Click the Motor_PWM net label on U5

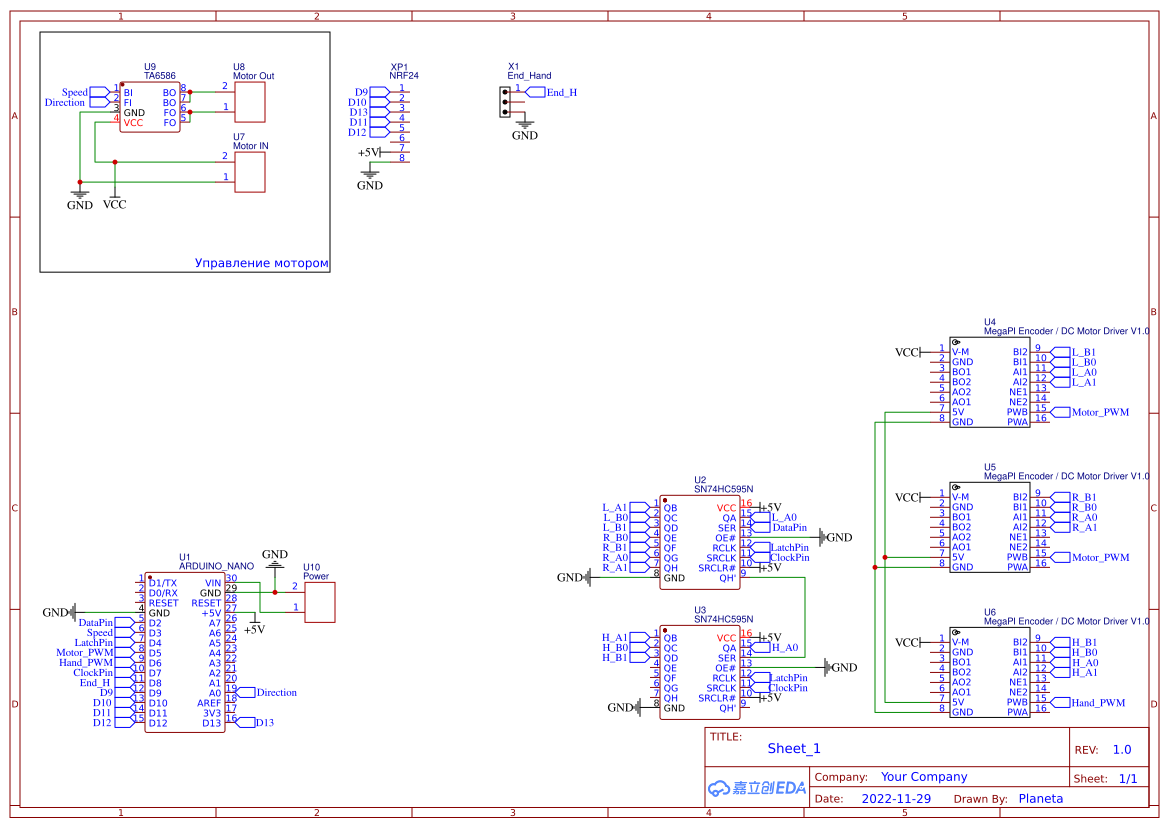1093,557
